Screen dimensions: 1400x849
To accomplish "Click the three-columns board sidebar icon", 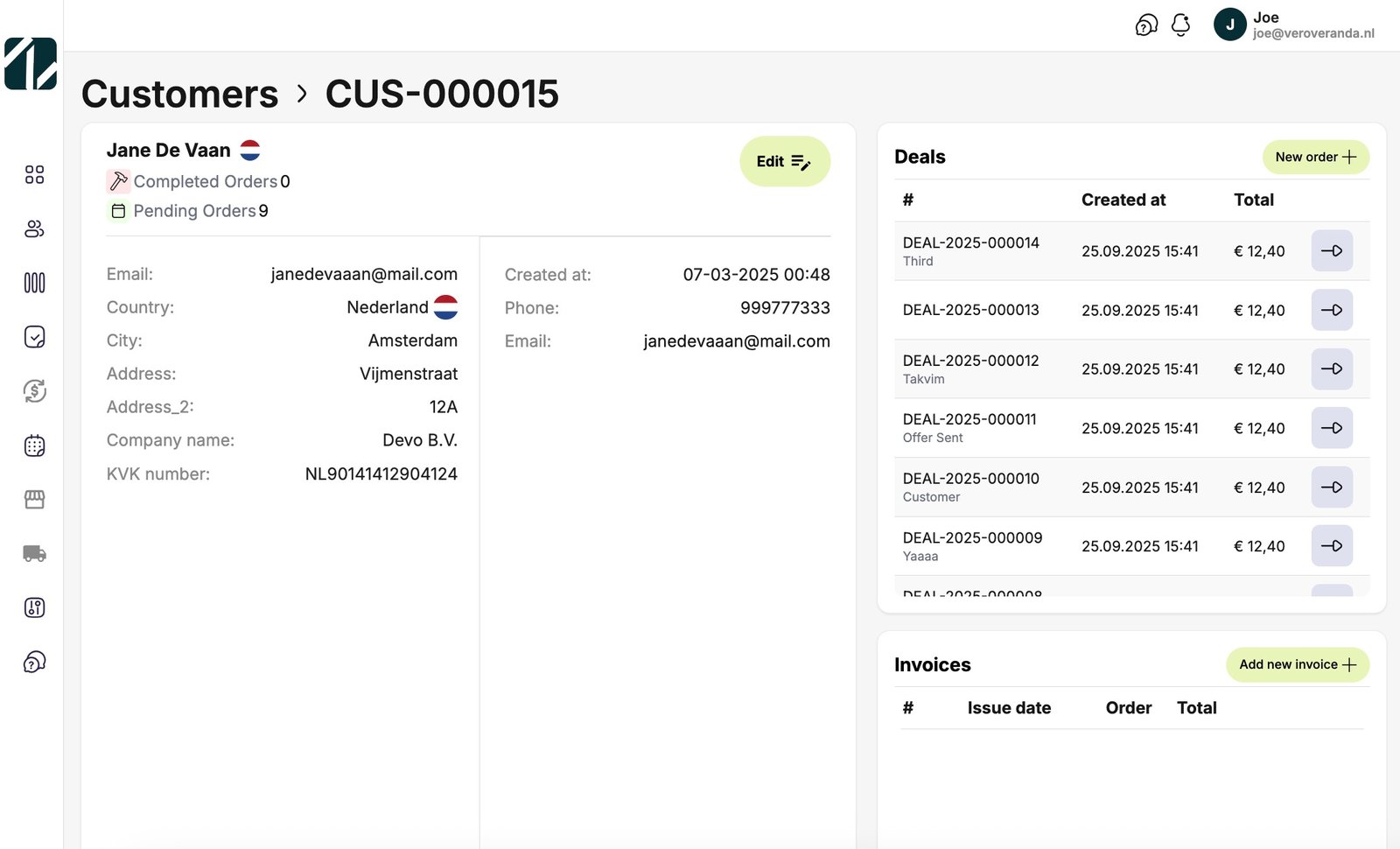I will pos(34,283).
